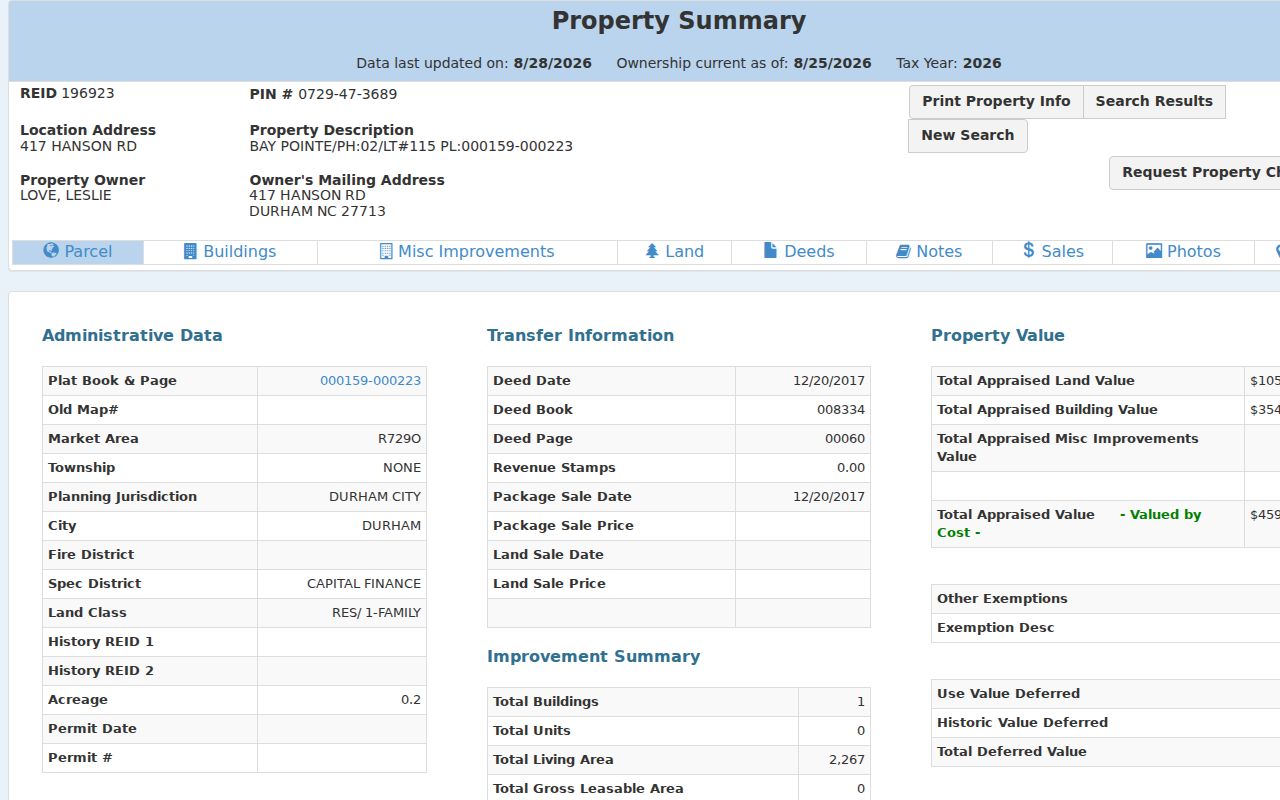1280x800 pixels.
Task: Open the Misc Improvements tab
Action: click(x=467, y=252)
